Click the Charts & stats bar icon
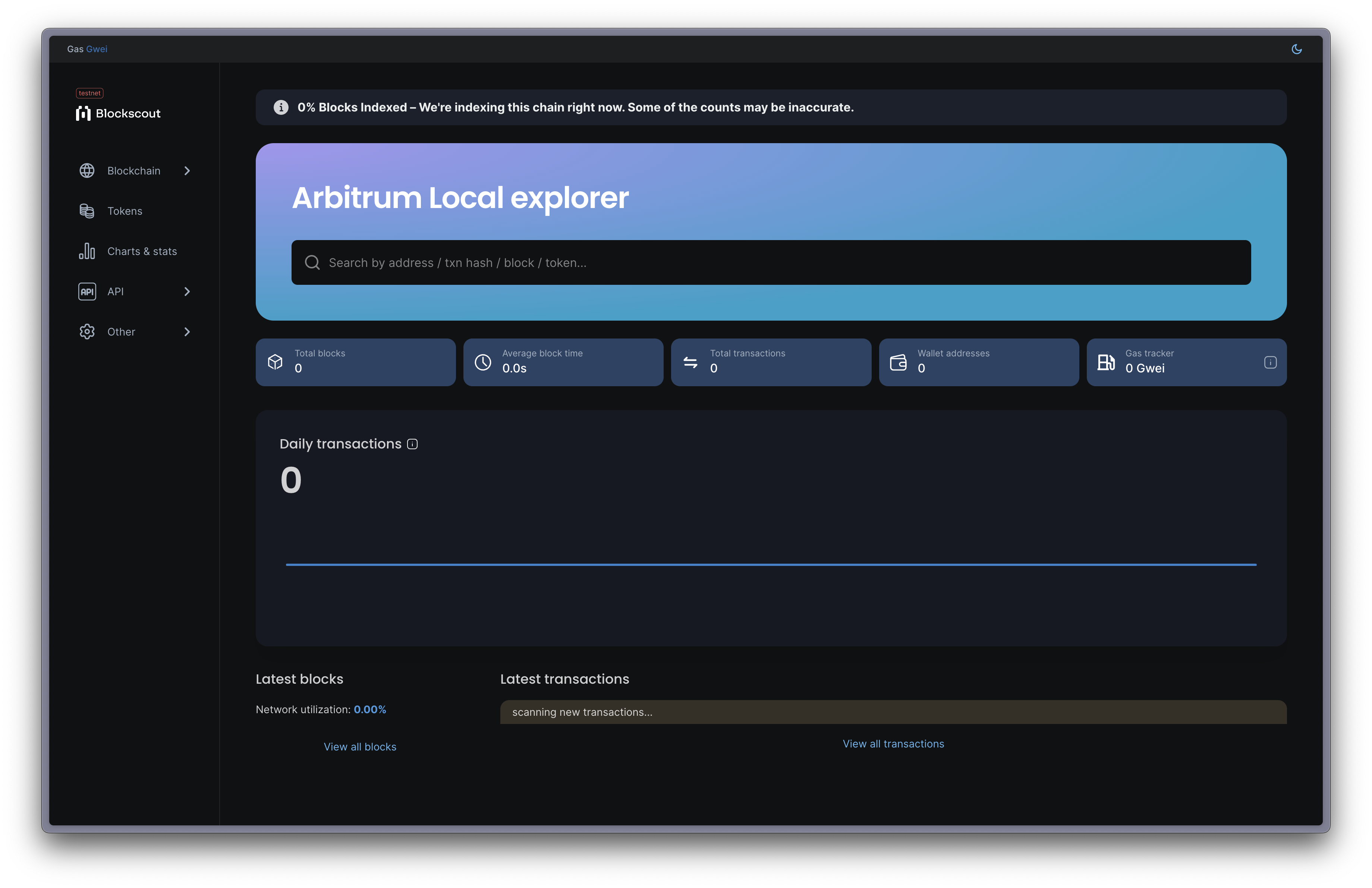Screen dimensions: 1372x888 coord(86,250)
